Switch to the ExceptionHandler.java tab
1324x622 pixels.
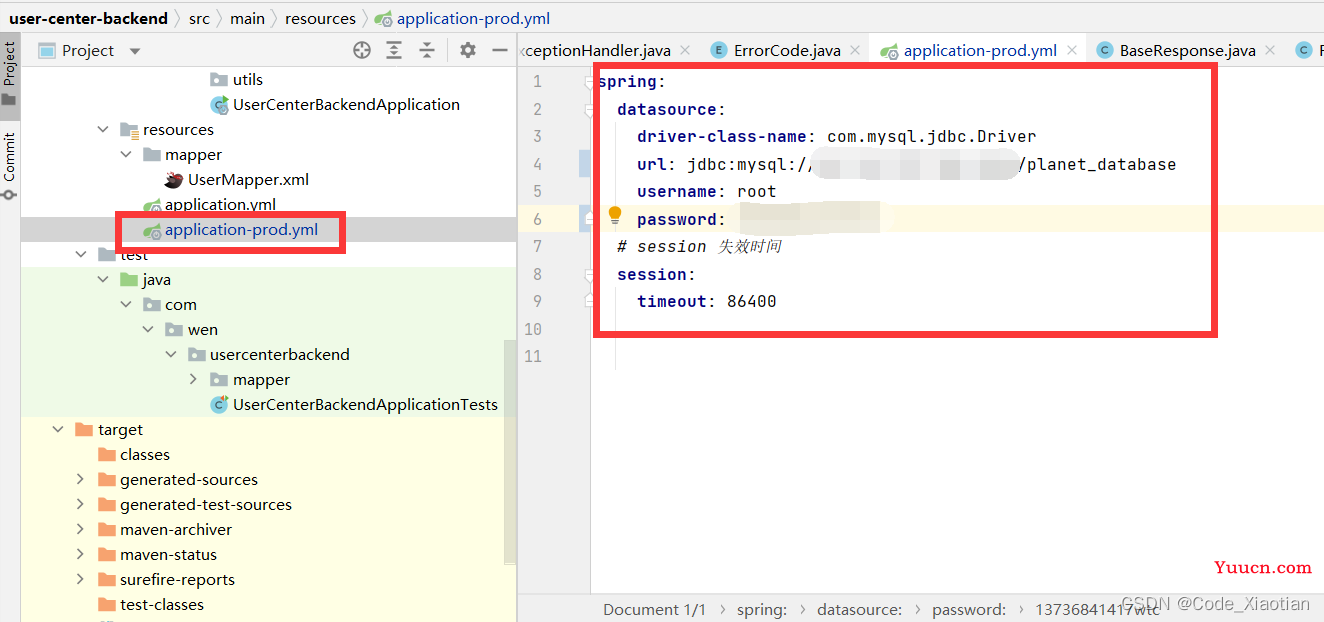598,50
